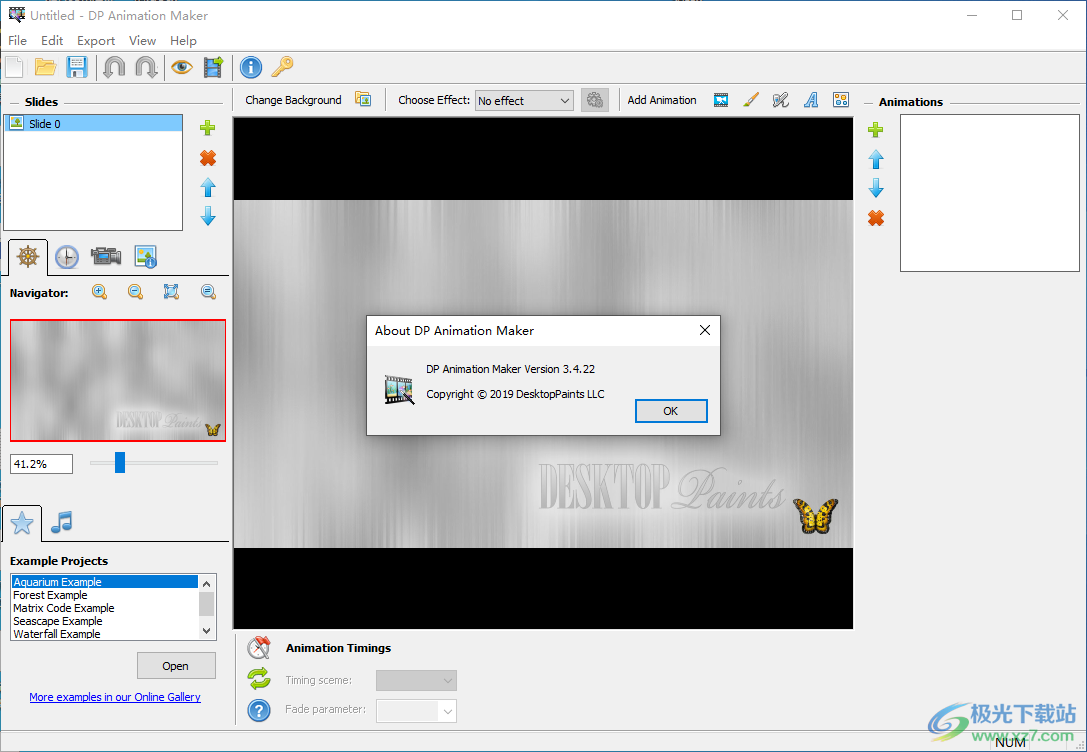The height and width of the screenshot is (752, 1087).
Task: Switch to the Navigator ship wheel tab
Action: coord(28,257)
